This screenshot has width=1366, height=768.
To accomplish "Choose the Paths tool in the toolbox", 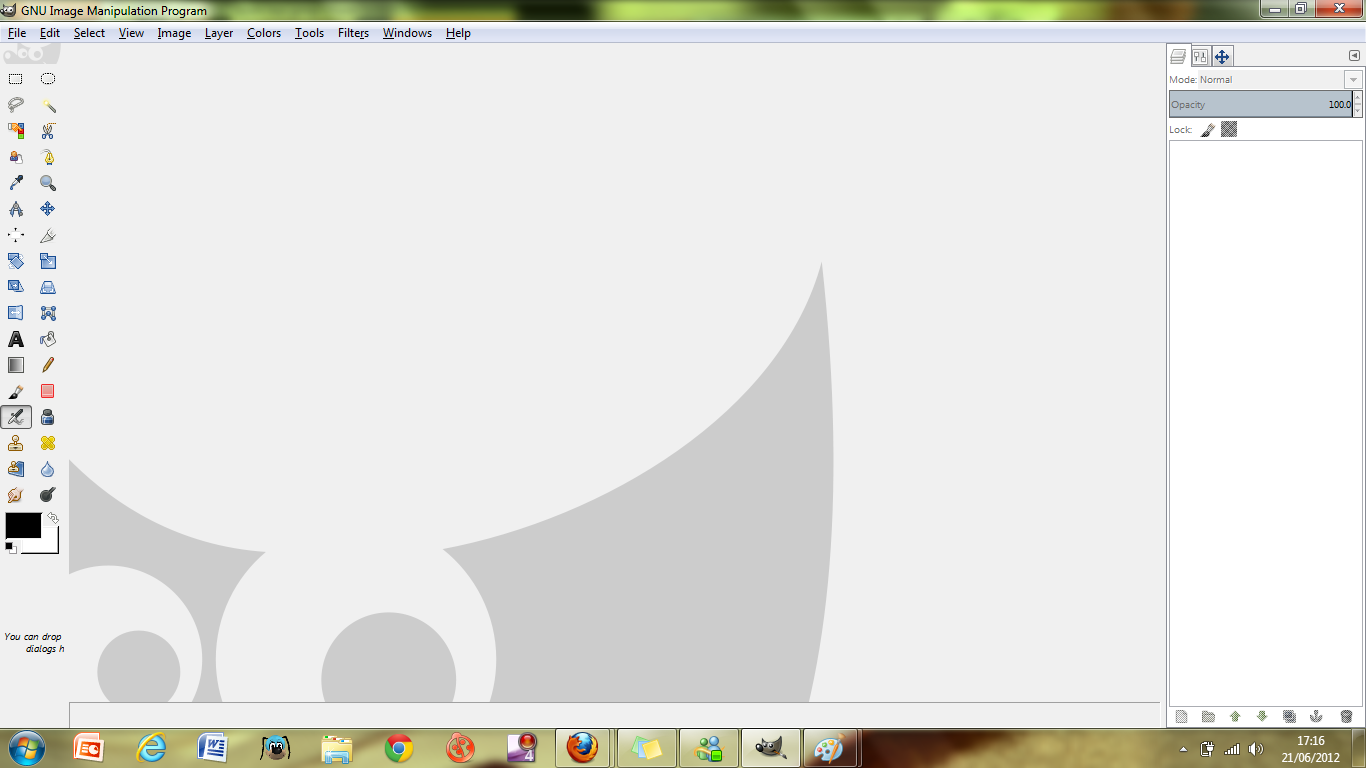I will tap(48, 157).
